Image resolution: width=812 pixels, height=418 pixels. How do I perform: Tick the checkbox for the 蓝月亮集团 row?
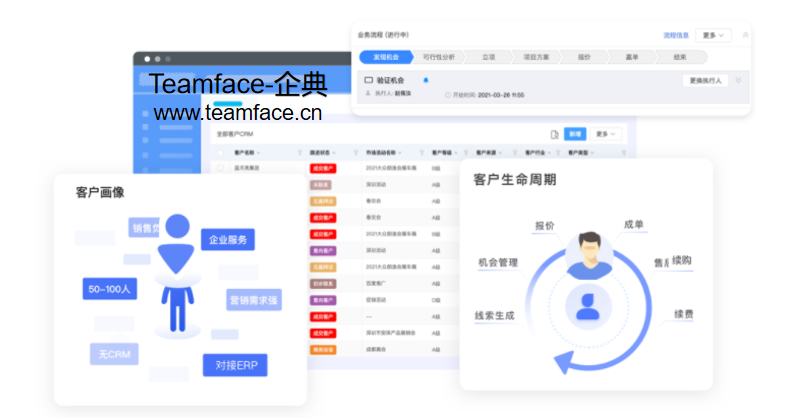click(220, 168)
